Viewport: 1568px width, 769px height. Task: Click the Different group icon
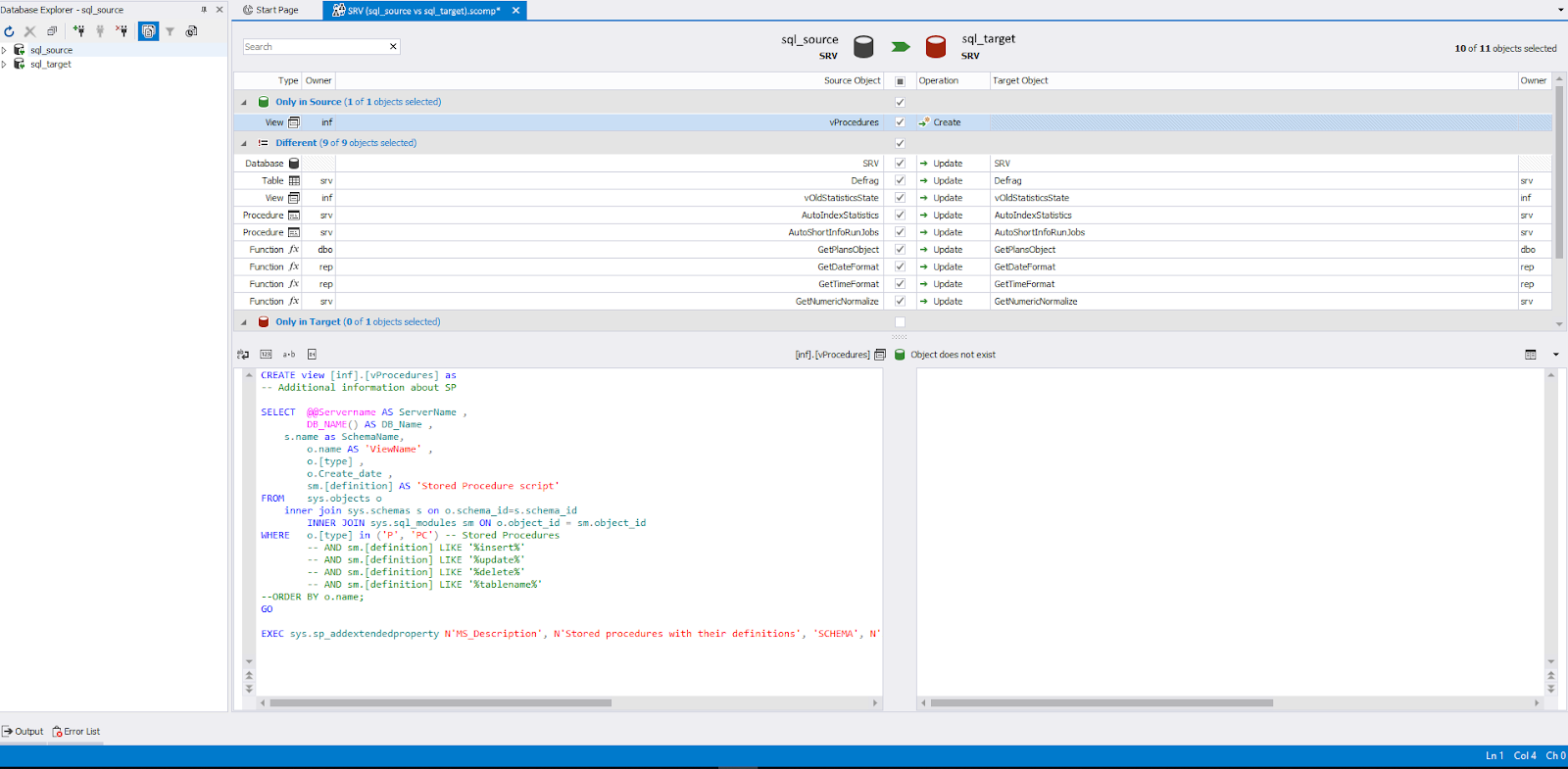(x=264, y=143)
